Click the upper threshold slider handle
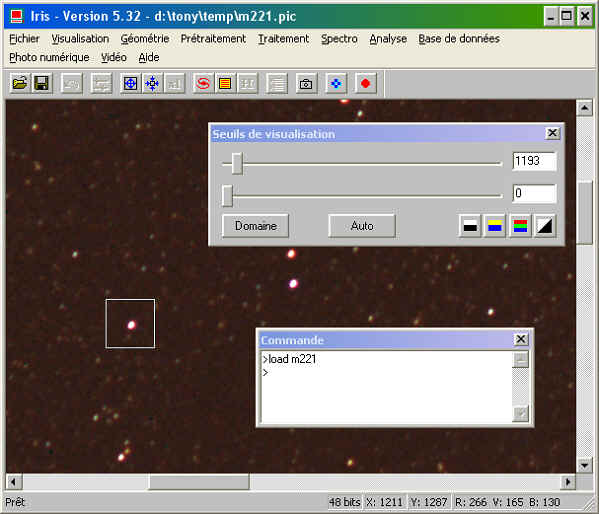The width and height of the screenshot is (599, 514). pyautogui.click(x=237, y=164)
